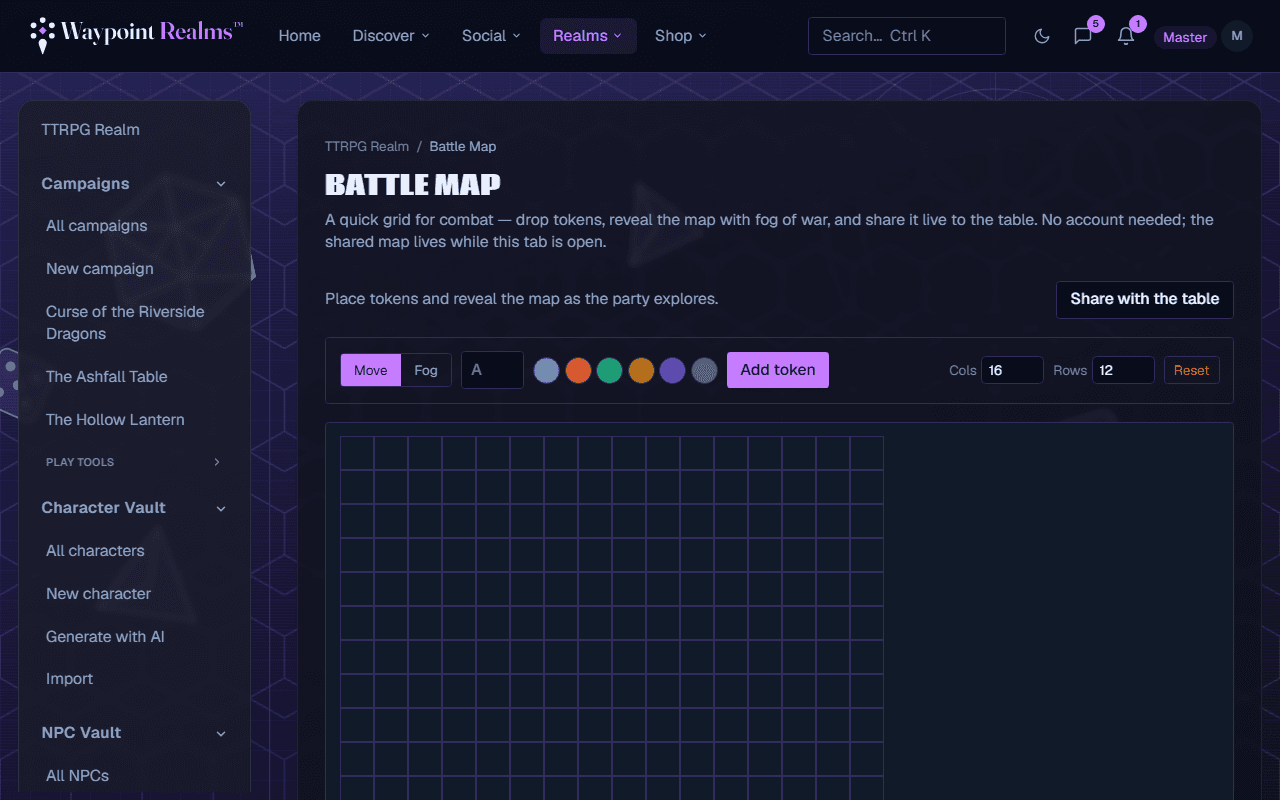Open the chat messages icon
Image resolution: width=1280 pixels, height=800 pixels.
pos(1083,36)
